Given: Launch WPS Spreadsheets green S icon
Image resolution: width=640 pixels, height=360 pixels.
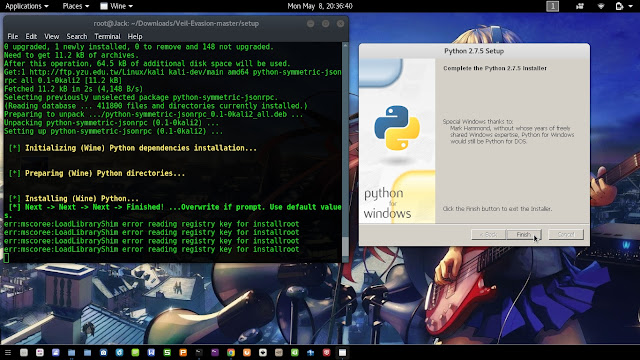Looking at the screenshot, I should pos(167,352).
